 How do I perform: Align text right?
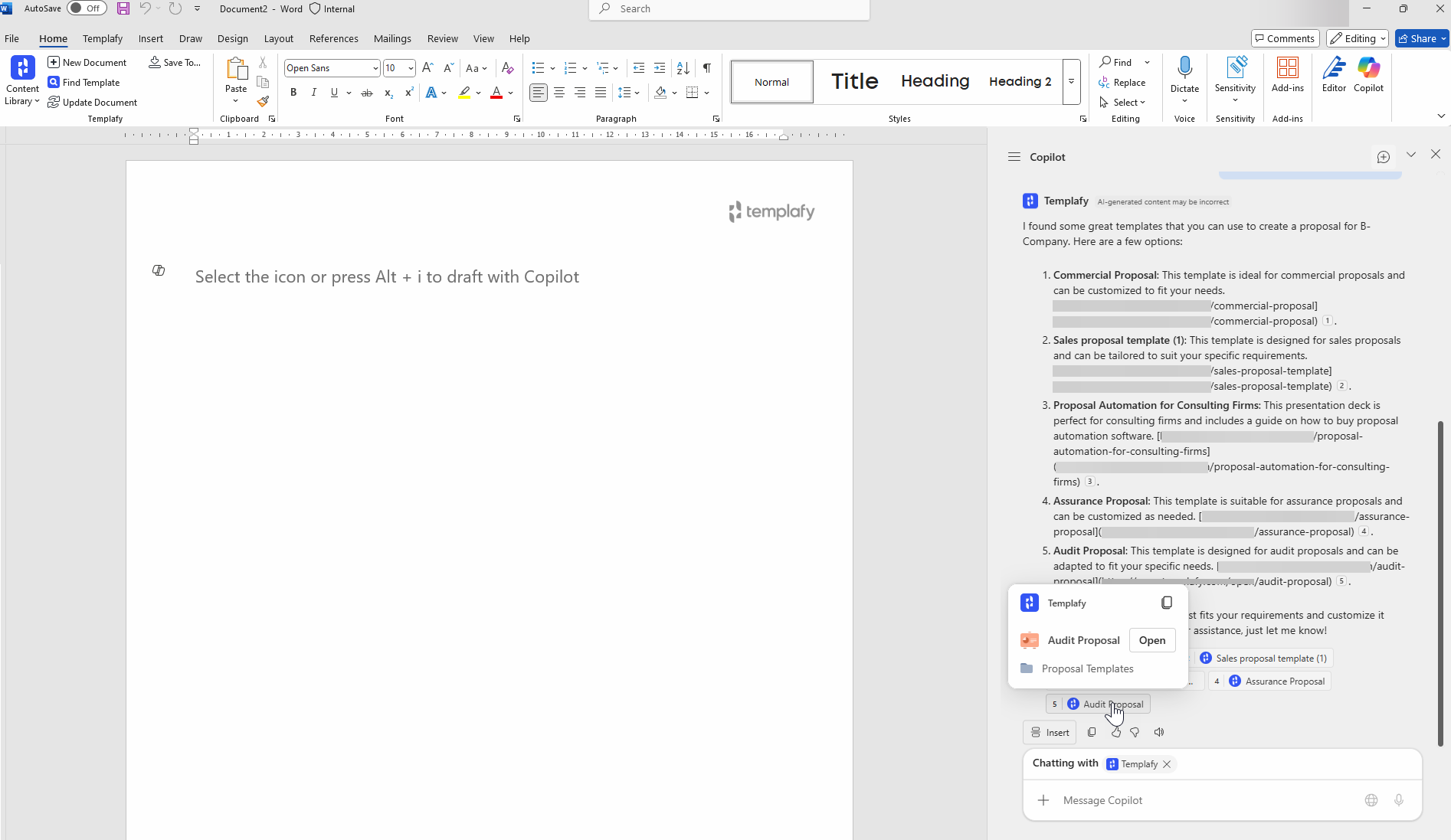coord(580,93)
